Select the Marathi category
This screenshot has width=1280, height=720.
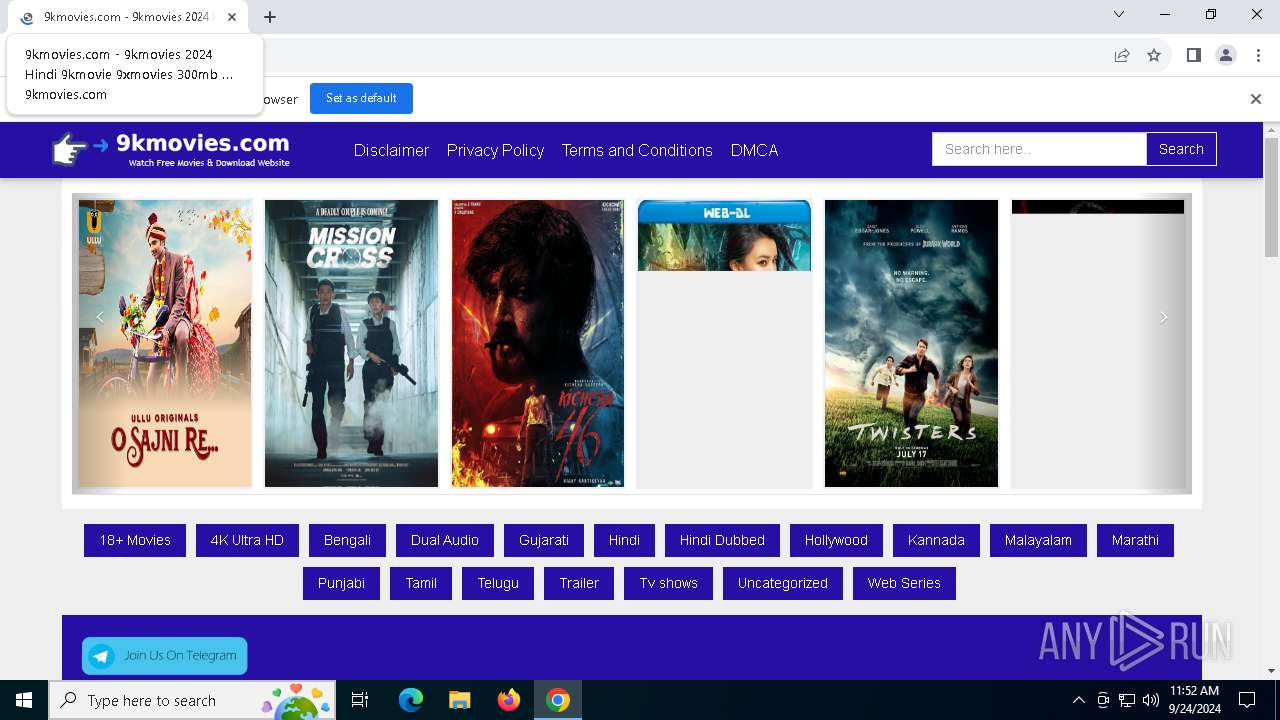(1135, 540)
